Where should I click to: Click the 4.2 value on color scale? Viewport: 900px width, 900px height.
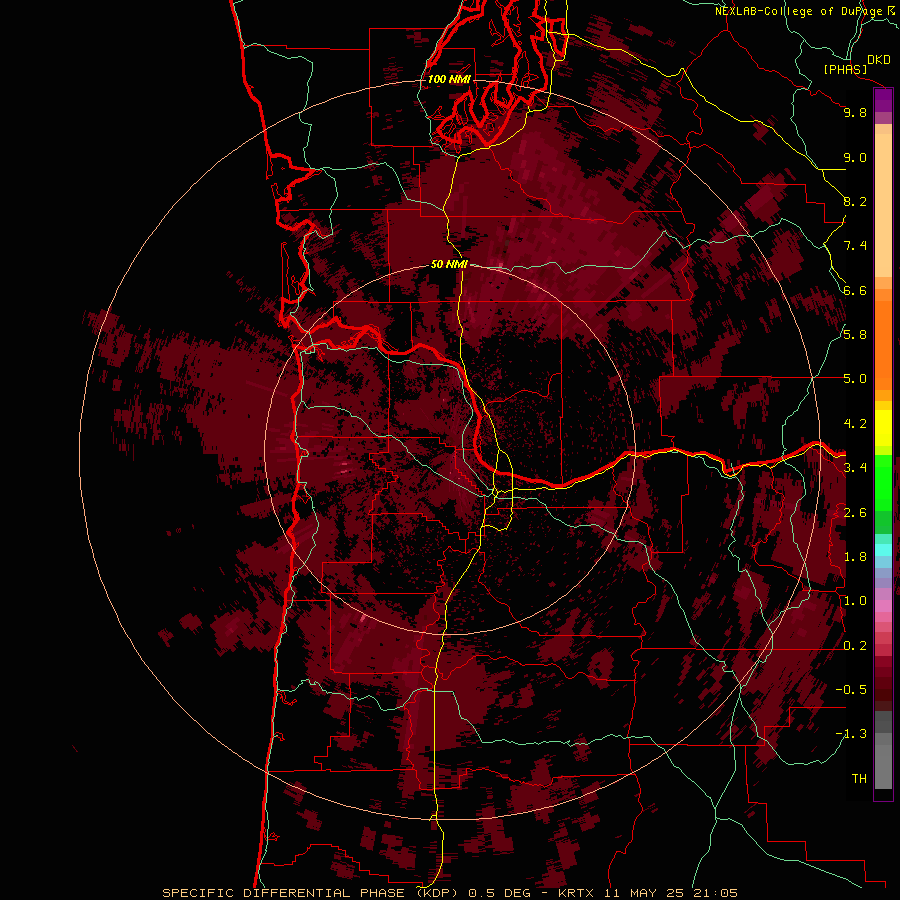point(855,424)
